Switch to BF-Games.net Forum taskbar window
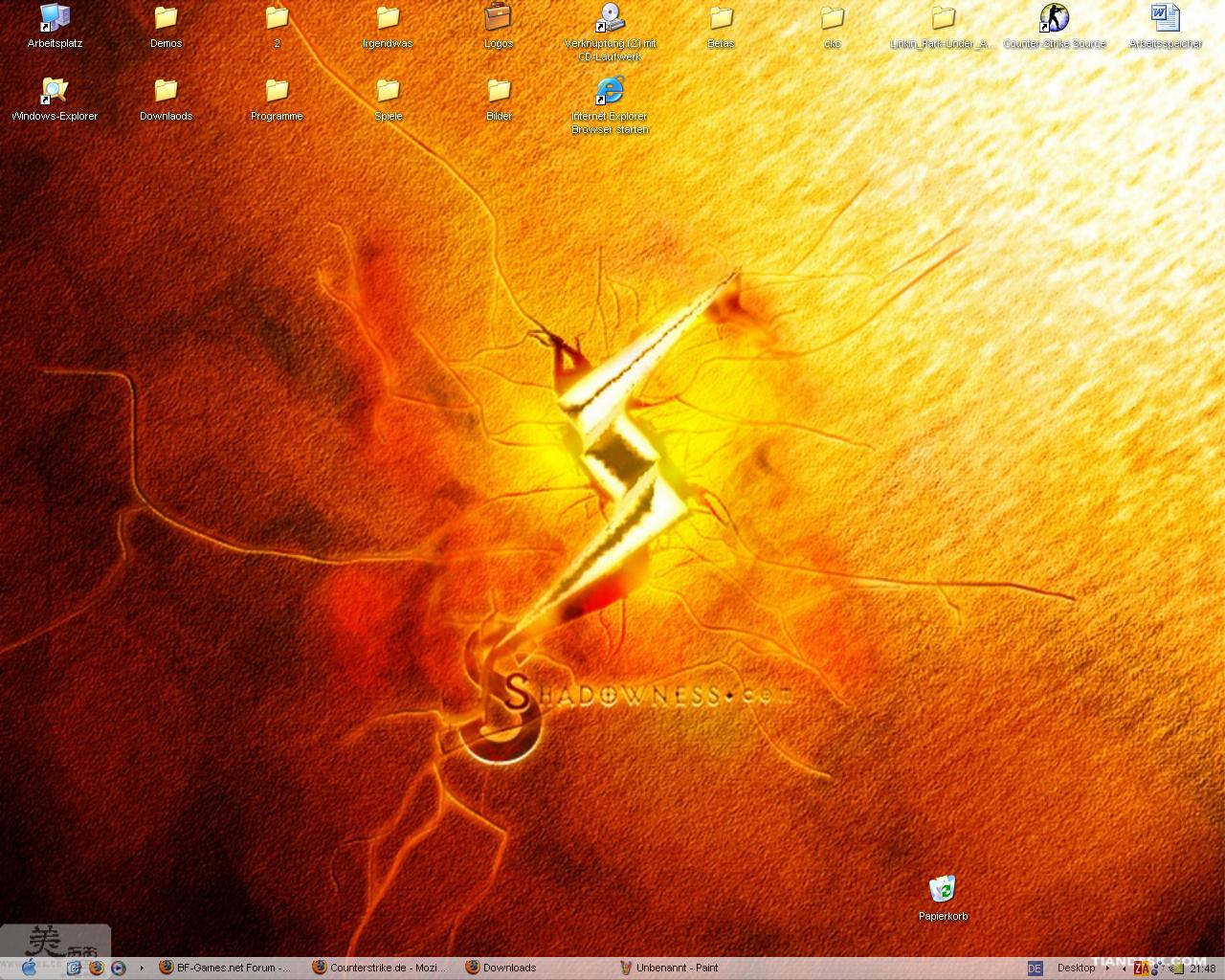This screenshot has height=980, width=1225. click(x=226, y=968)
